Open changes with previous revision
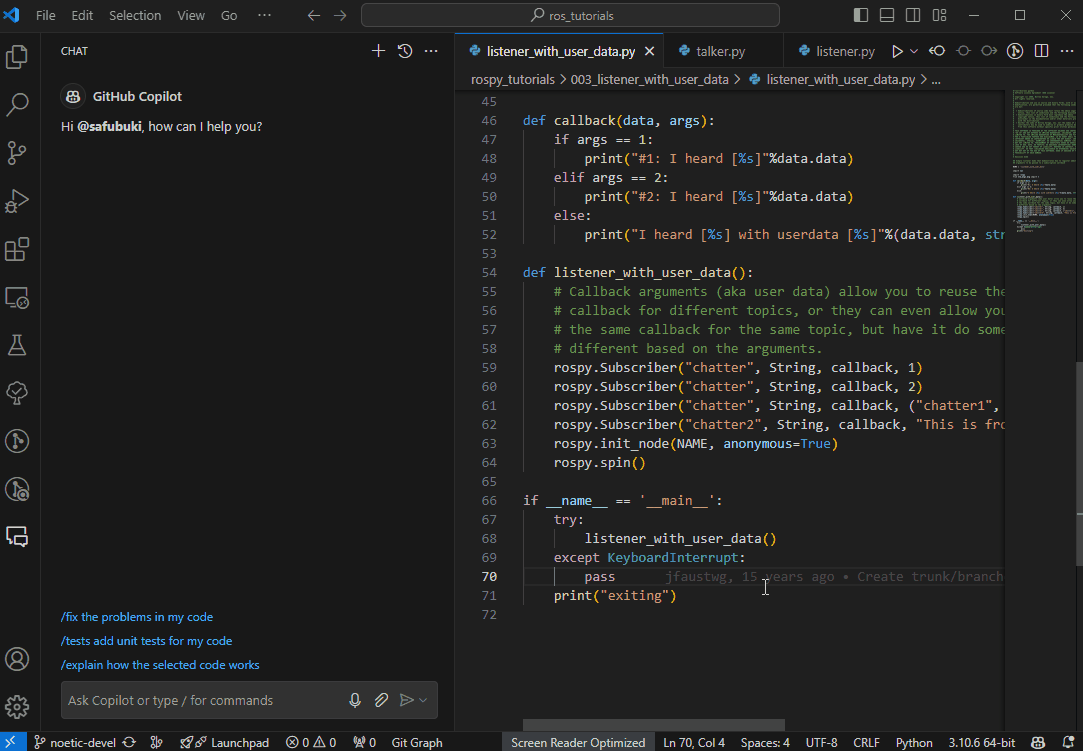The height and width of the screenshot is (751, 1083). point(937,51)
